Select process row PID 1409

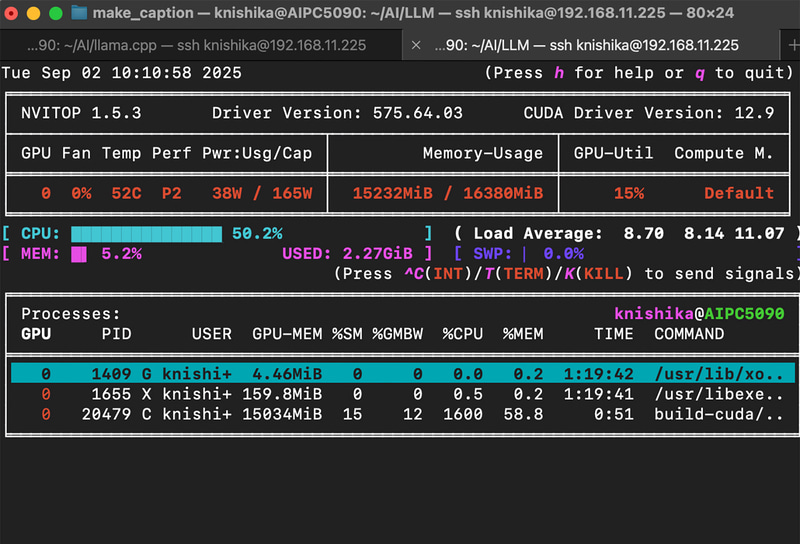point(403,374)
